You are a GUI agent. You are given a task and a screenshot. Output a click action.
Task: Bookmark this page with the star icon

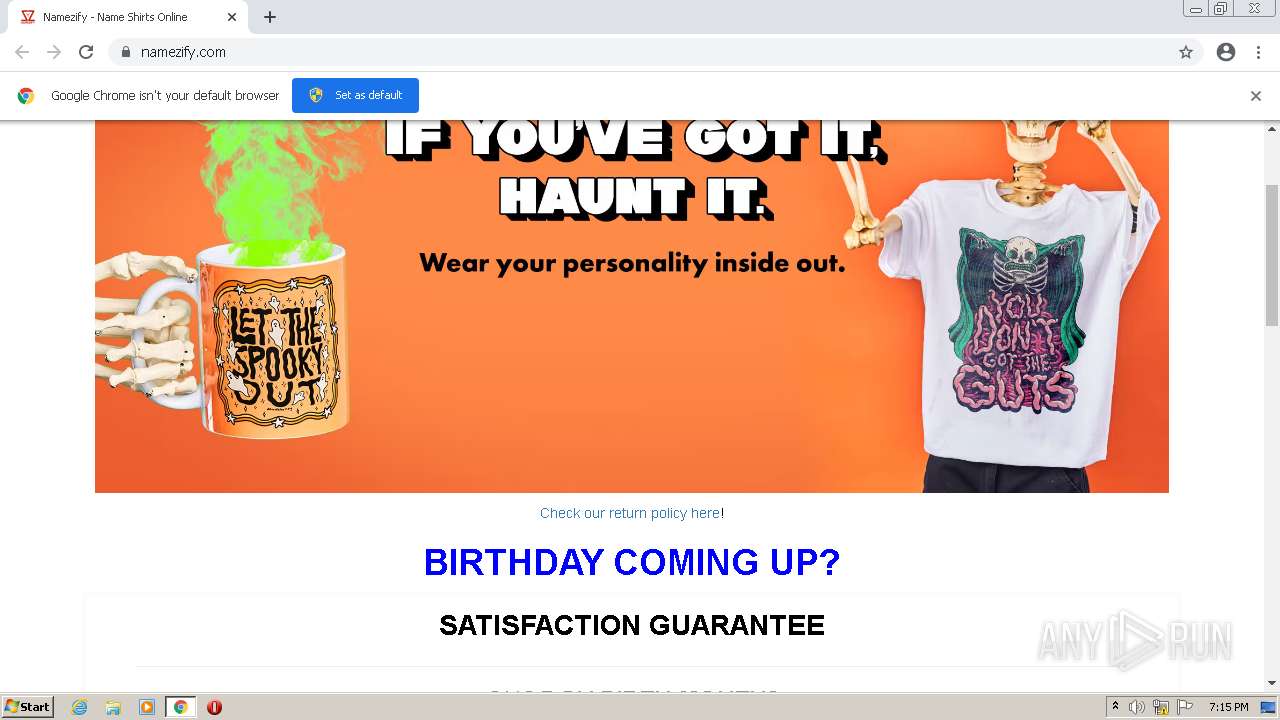click(1186, 52)
